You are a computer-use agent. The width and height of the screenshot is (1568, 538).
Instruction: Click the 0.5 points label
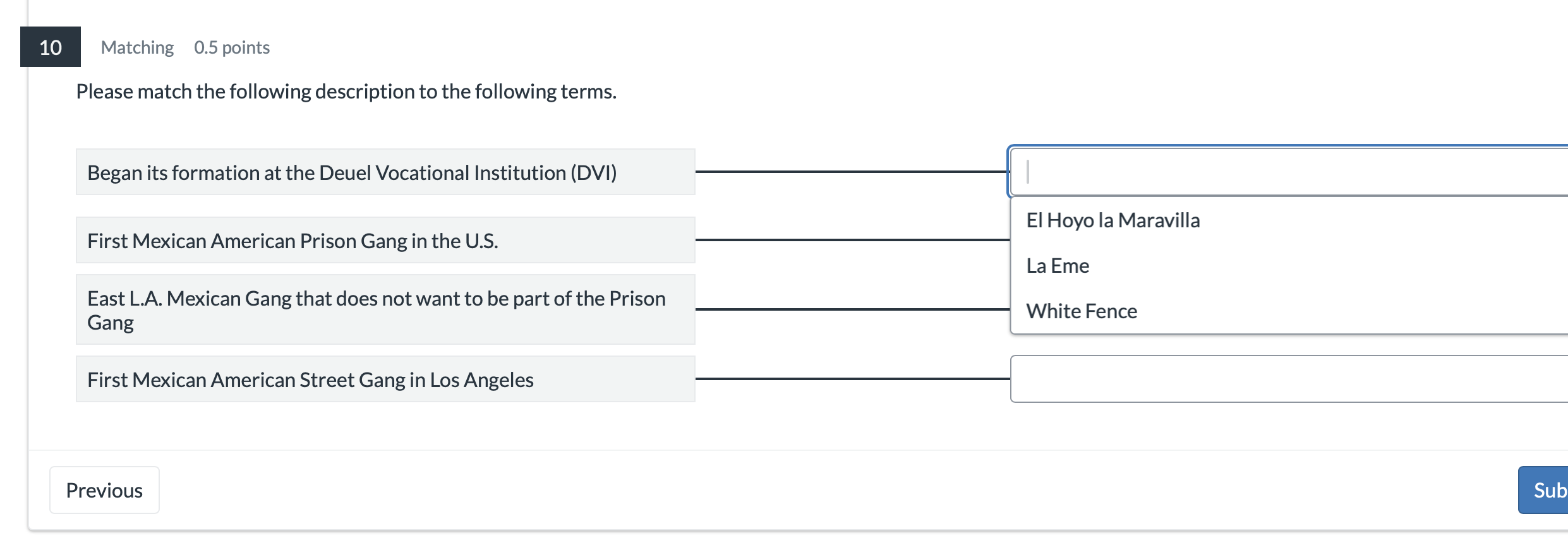pos(232,47)
